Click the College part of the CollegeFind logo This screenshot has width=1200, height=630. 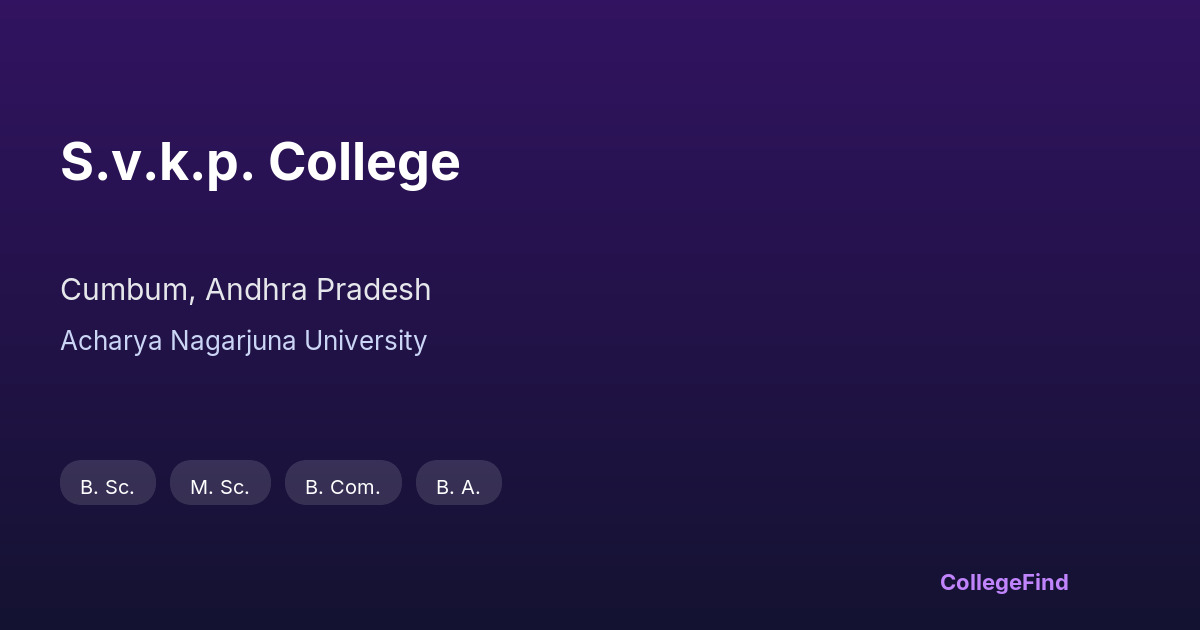tap(980, 582)
